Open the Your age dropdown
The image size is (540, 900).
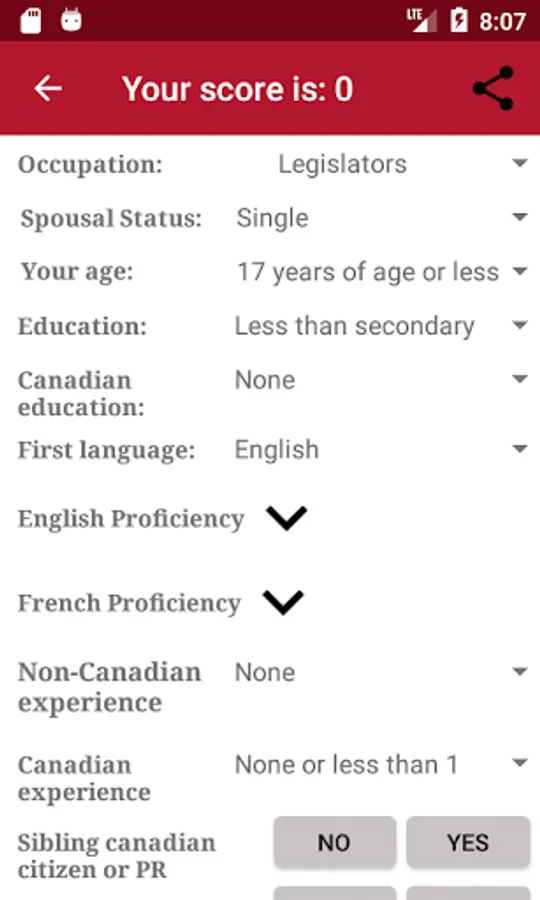pyautogui.click(x=380, y=272)
